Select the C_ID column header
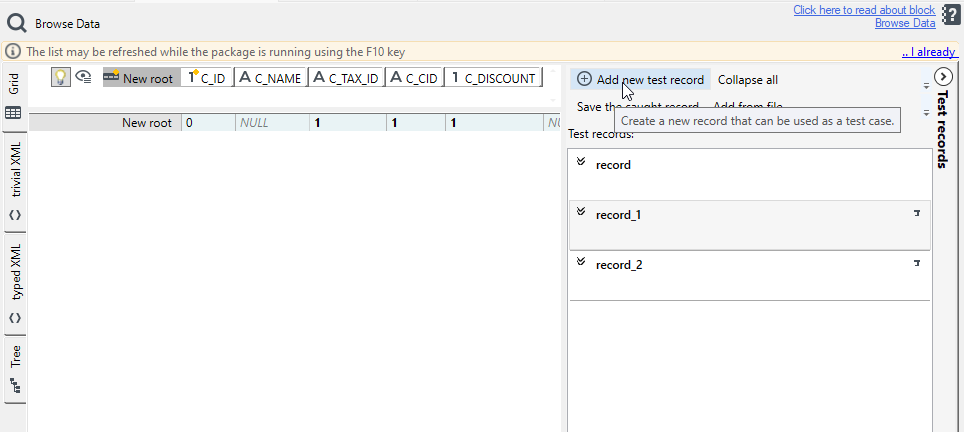The image size is (964, 432). pyautogui.click(x=207, y=78)
